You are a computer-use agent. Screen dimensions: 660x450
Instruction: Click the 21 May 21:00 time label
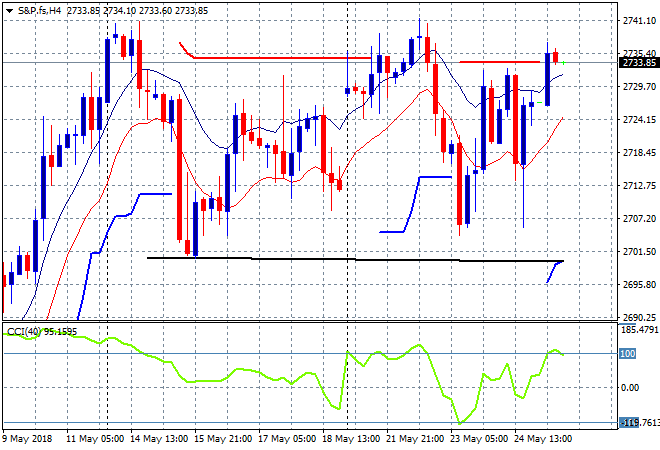[x=415, y=439]
